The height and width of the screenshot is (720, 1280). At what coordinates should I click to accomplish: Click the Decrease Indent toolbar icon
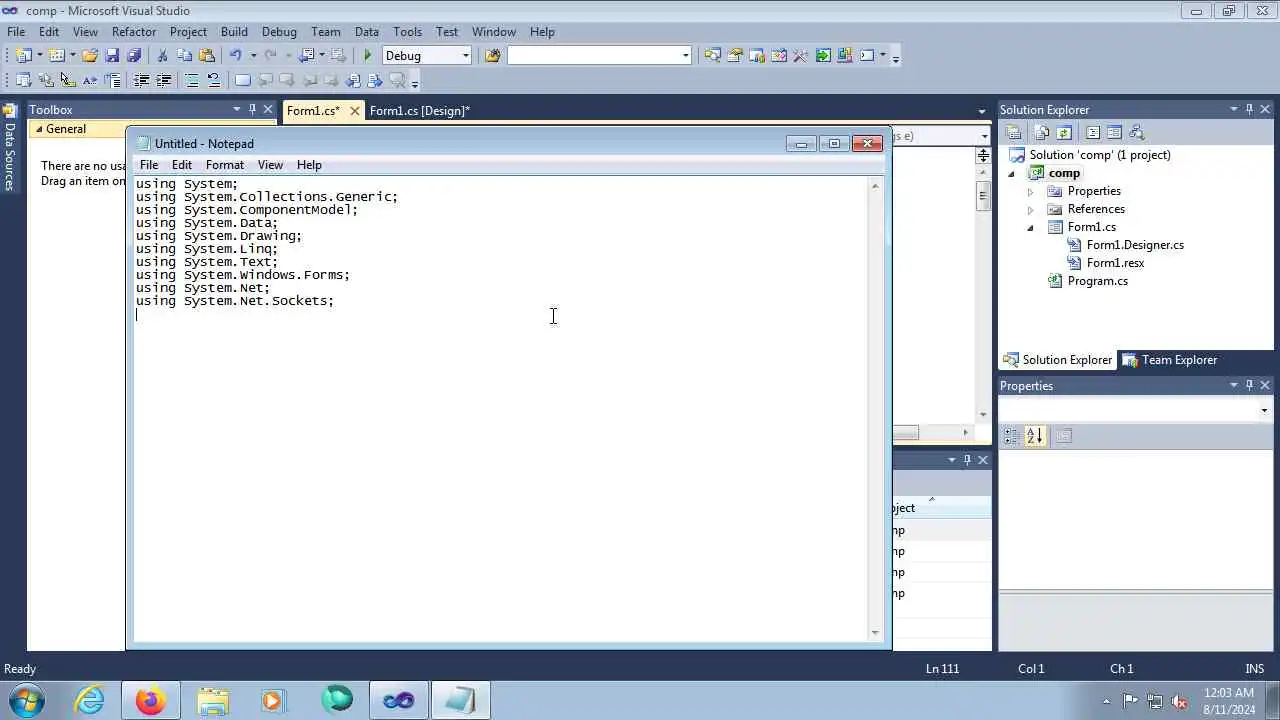(141, 80)
